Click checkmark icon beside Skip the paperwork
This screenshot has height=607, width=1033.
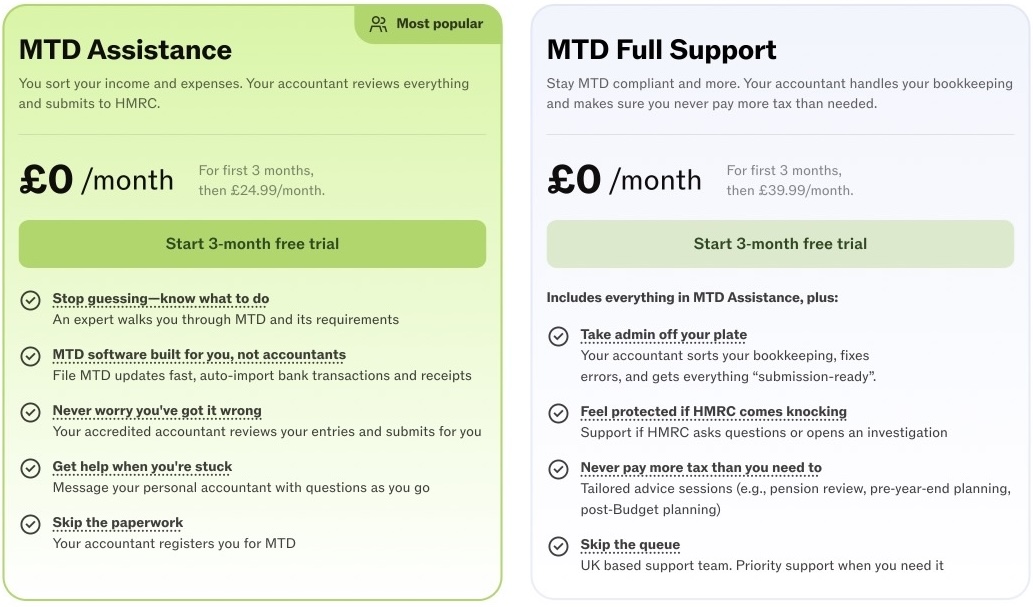pyautogui.click(x=31, y=523)
